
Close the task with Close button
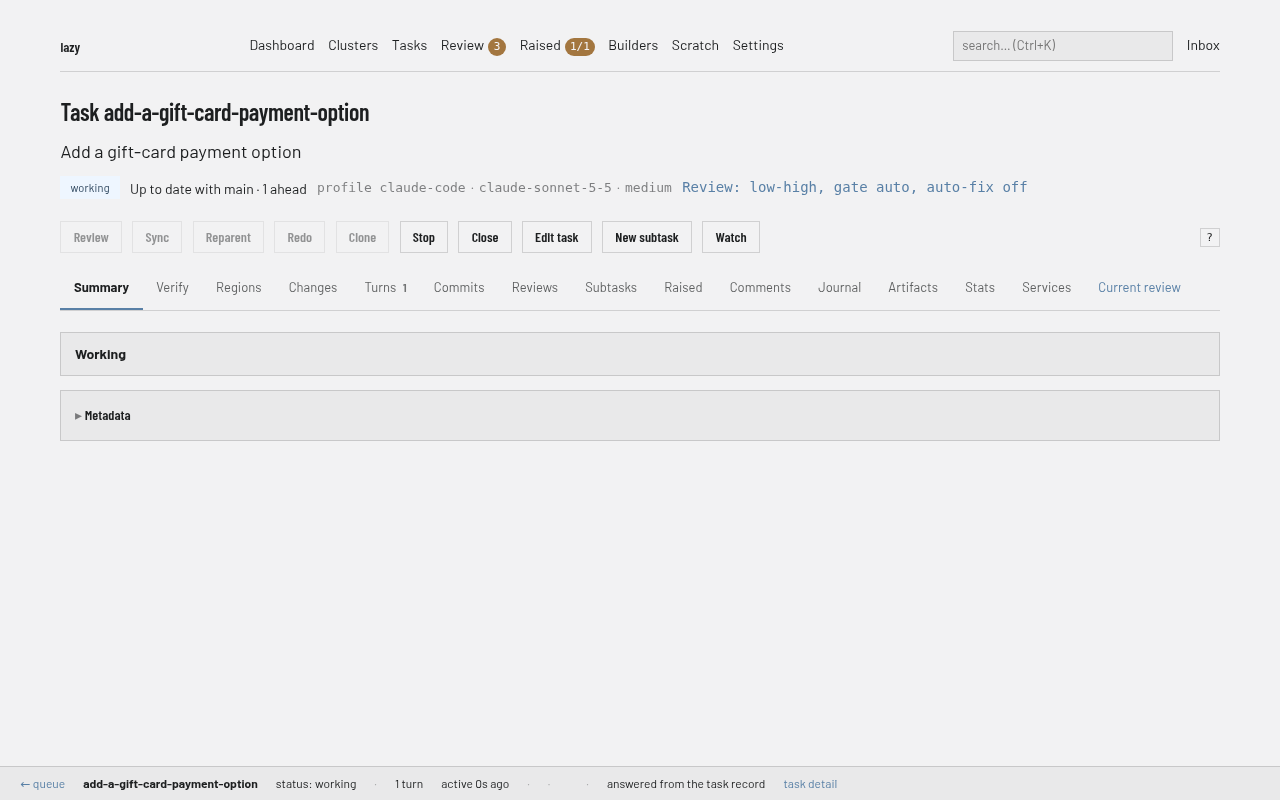click(485, 237)
